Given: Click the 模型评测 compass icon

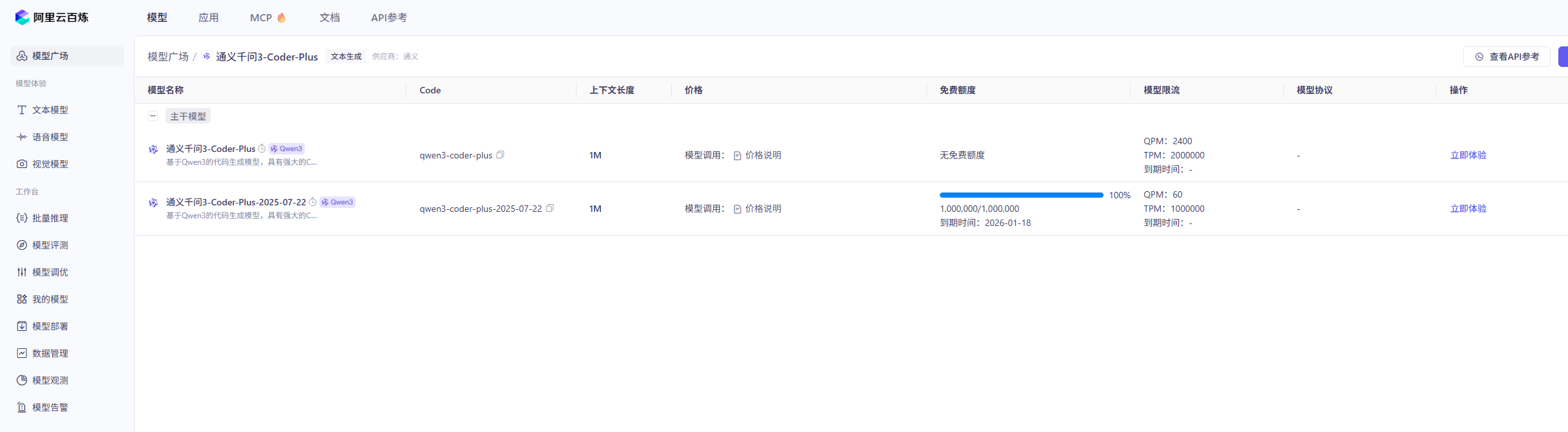Looking at the screenshot, I should click(x=22, y=245).
